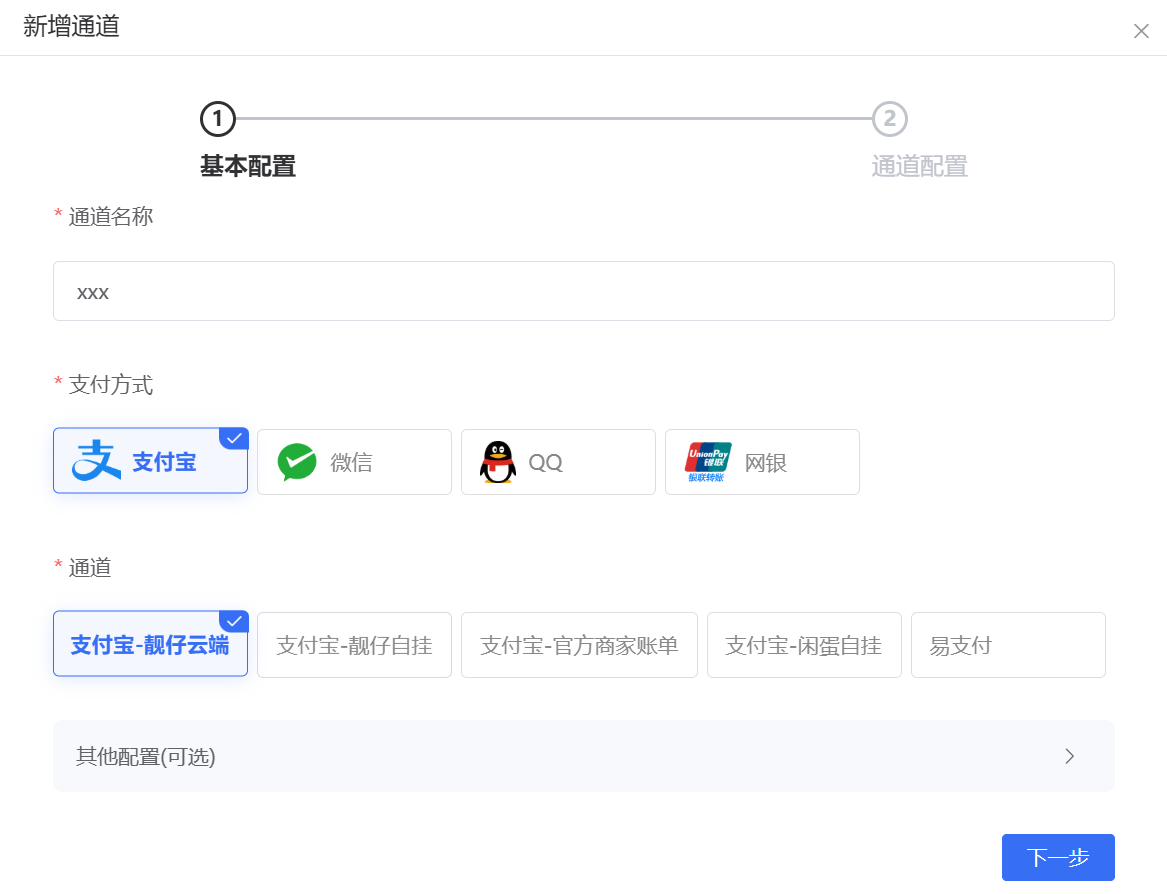This screenshot has width=1167, height=894.
Task: Focus the 通道名称 input field
Action: [584, 291]
